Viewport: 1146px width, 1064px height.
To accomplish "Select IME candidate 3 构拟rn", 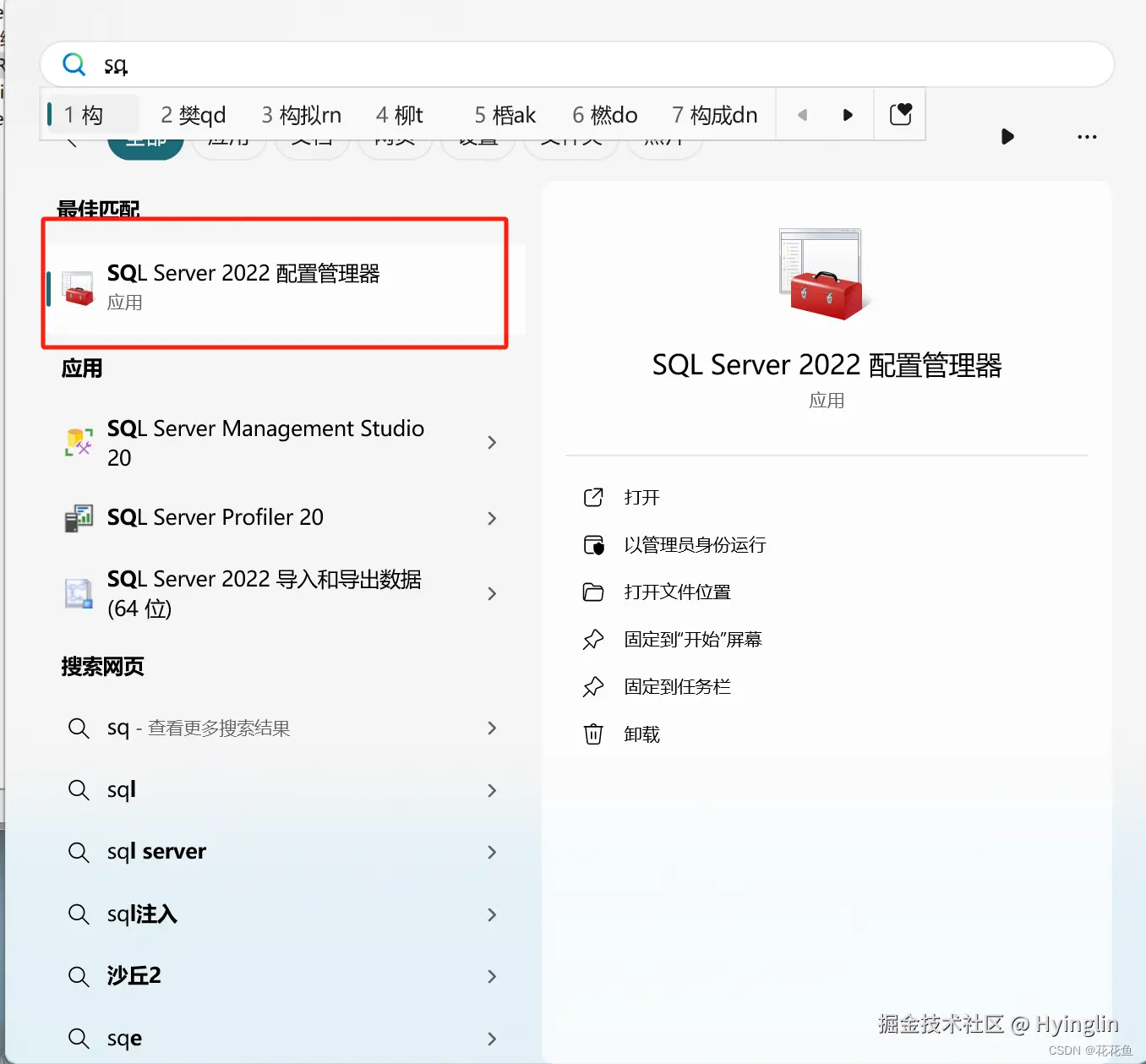I will (302, 115).
